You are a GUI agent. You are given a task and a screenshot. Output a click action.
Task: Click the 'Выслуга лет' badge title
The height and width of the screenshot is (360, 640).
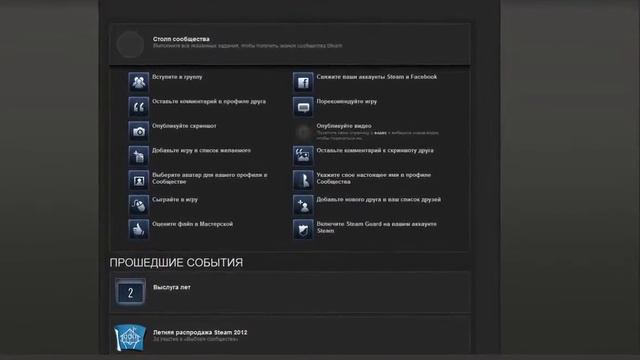click(172, 287)
